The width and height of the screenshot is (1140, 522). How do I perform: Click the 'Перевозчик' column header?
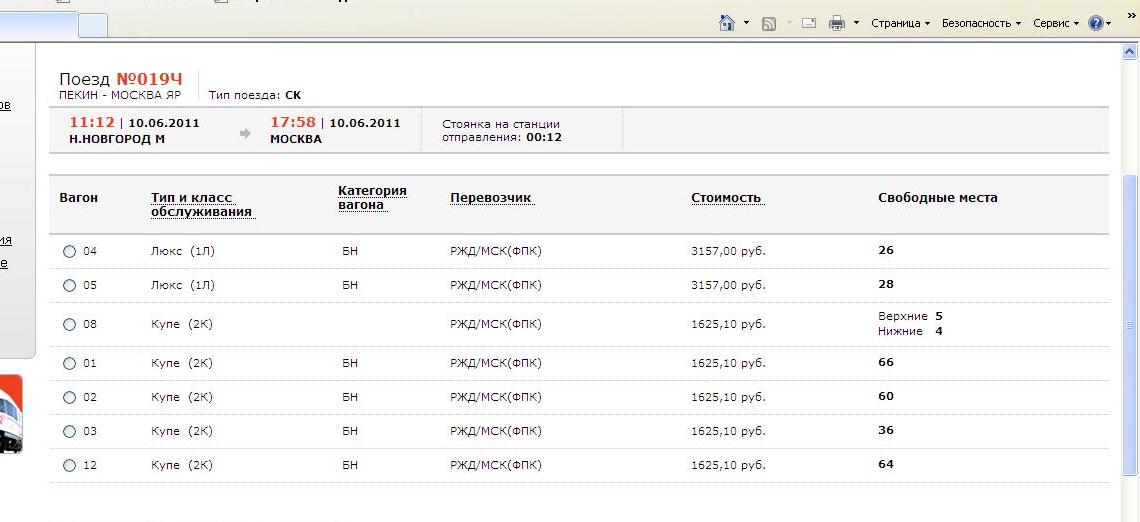click(491, 198)
